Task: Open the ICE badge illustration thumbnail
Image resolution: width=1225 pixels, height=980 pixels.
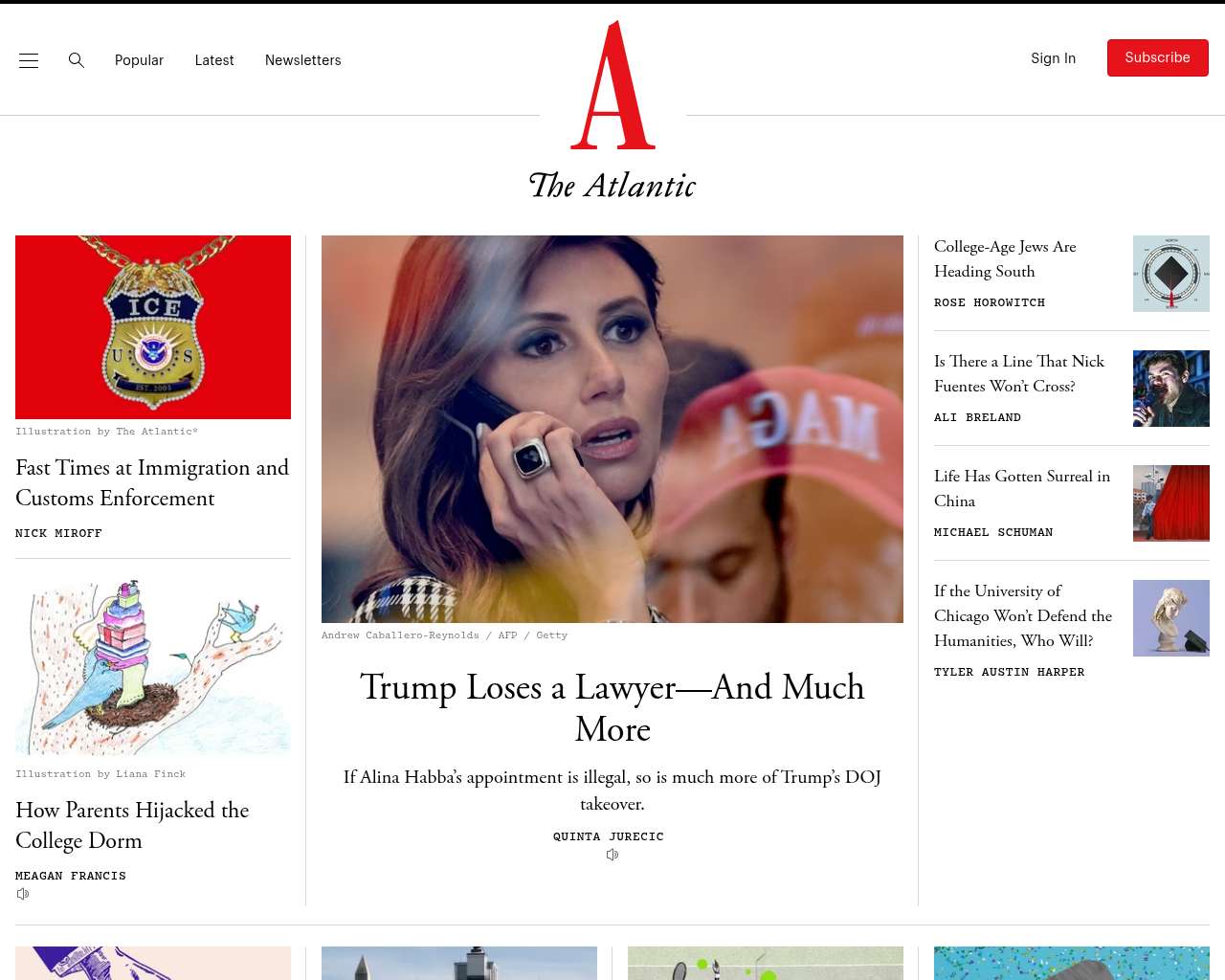Action: (x=153, y=327)
